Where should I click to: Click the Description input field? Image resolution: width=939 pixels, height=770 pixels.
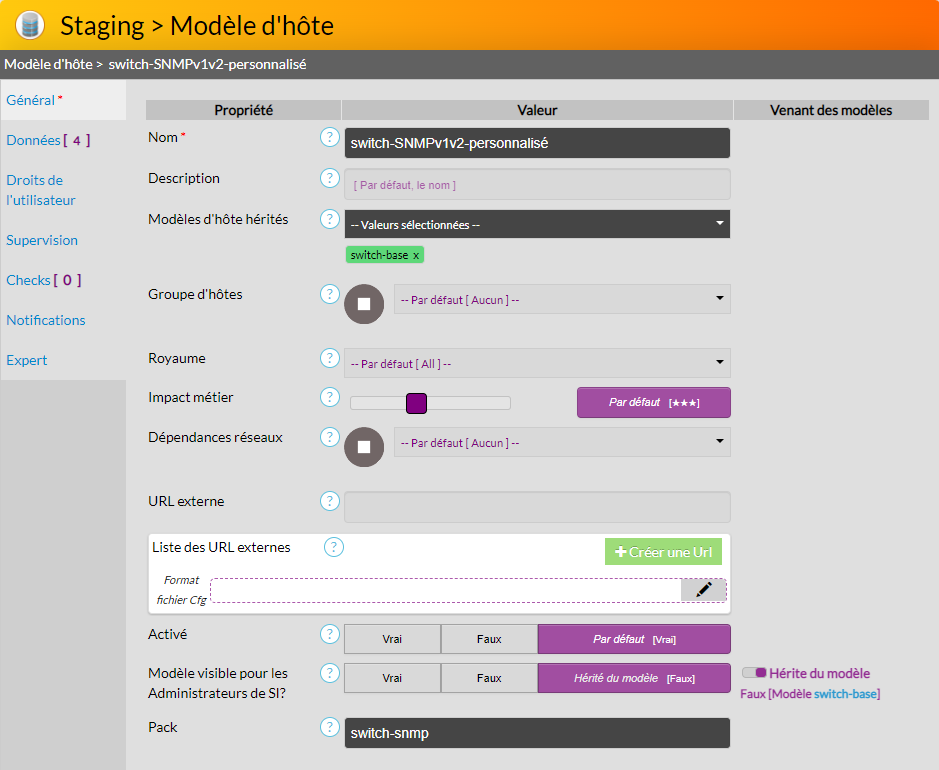tap(537, 184)
